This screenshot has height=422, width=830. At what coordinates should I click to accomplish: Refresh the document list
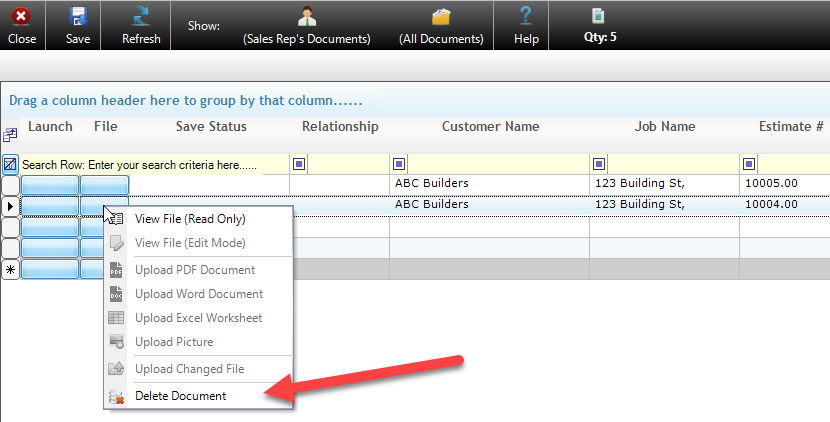(x=141, y=16)
